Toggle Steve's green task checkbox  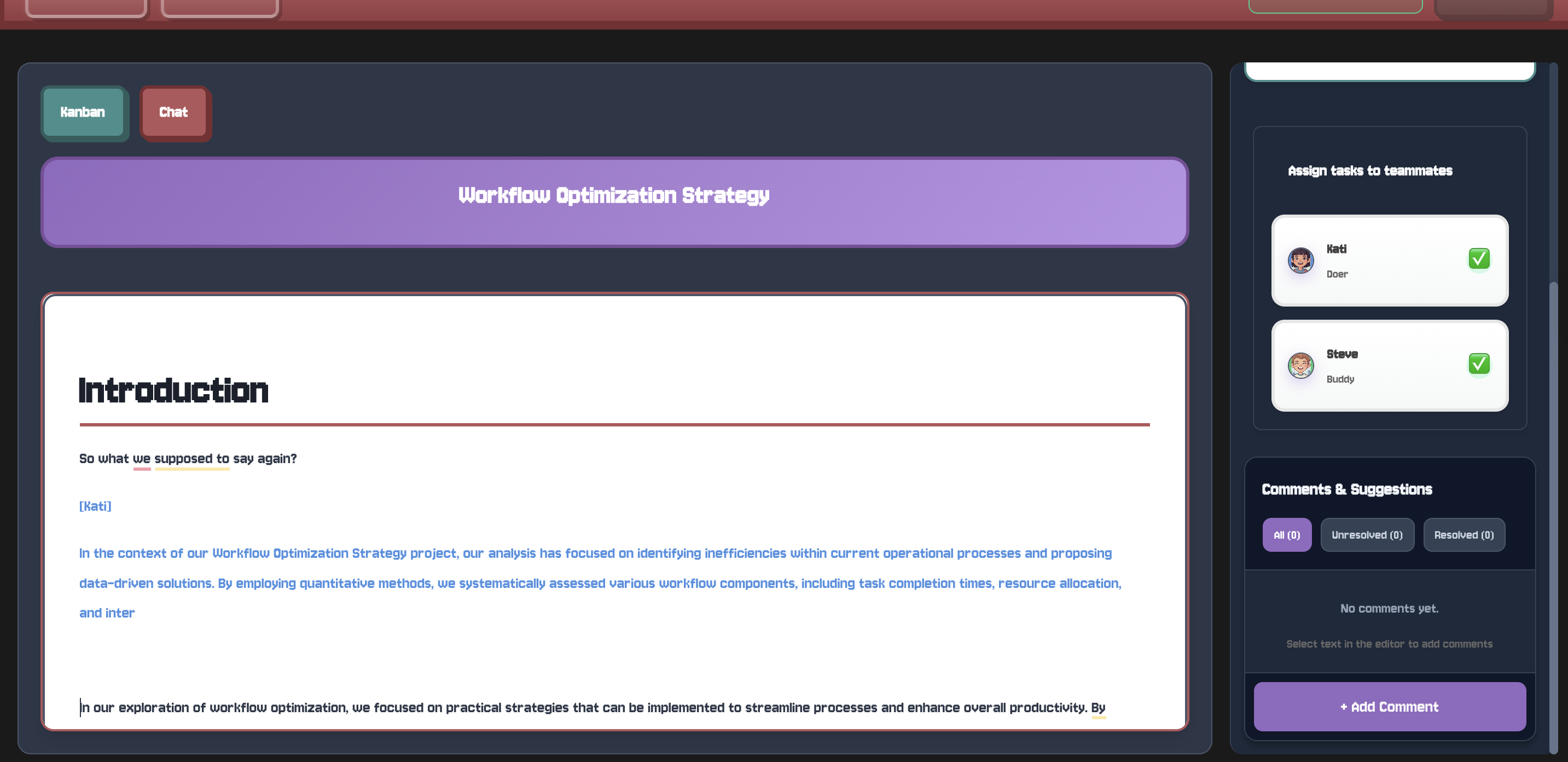click(1478, 363)
